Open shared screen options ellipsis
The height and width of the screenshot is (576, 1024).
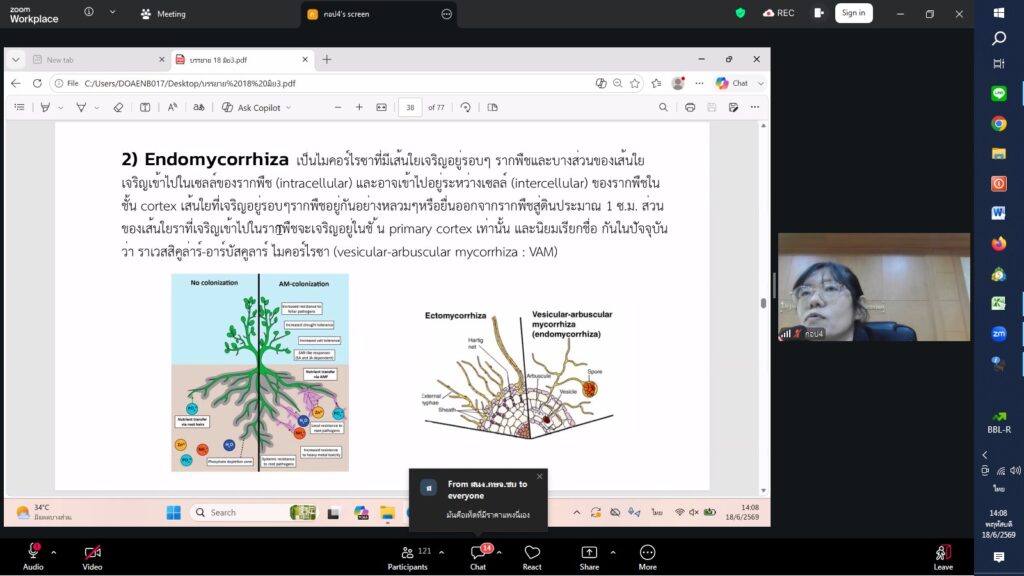tap(447, 14)
